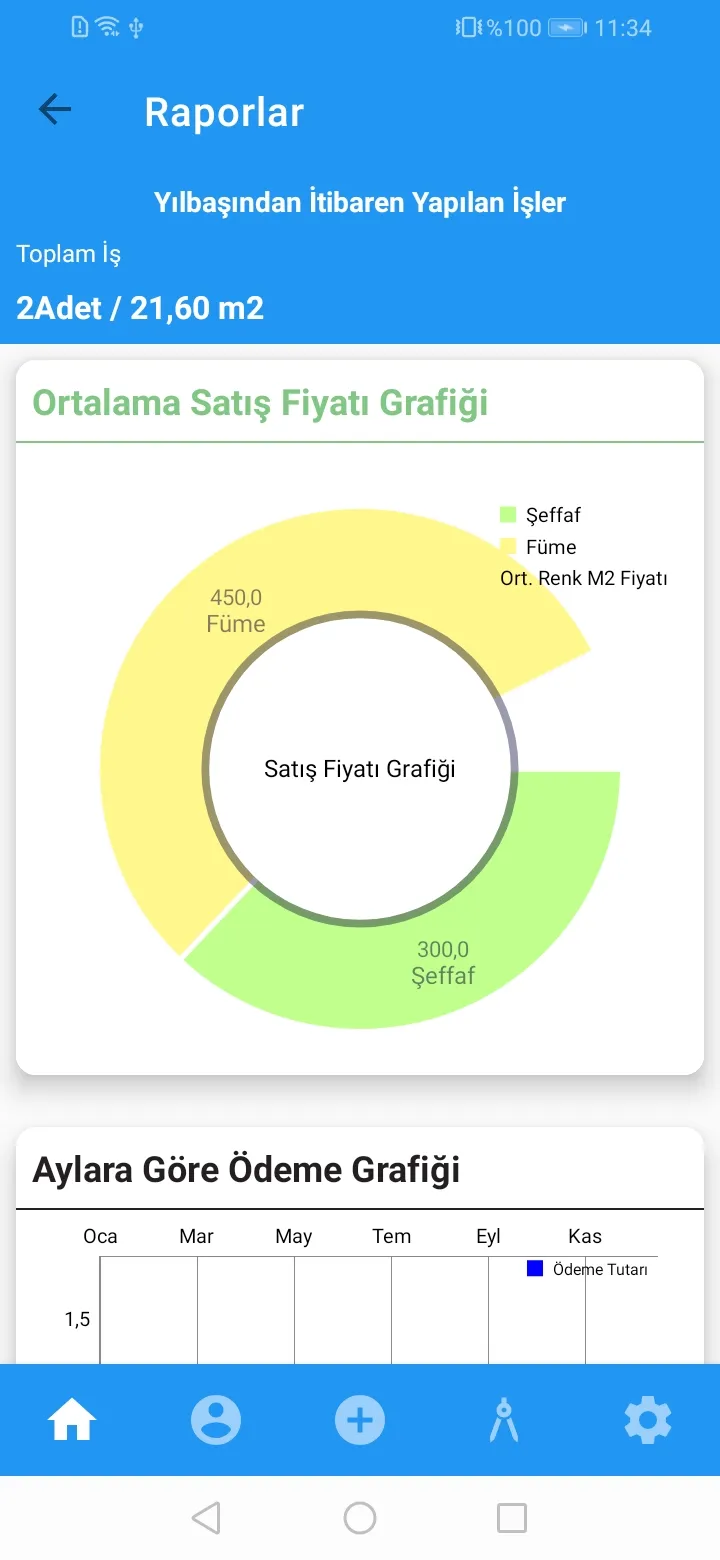Open the settings gear icon
Viewport: 720px width, 1560px height.
648,1420
